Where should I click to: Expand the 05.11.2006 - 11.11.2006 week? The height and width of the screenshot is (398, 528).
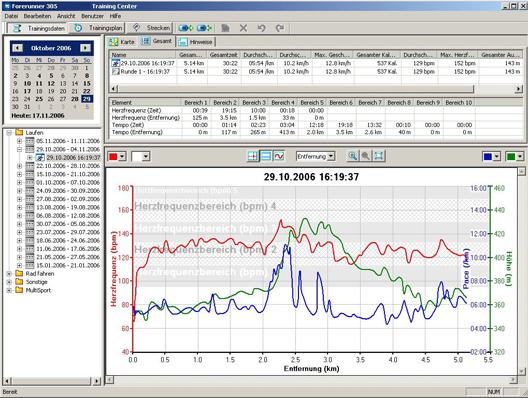point(20,141)
